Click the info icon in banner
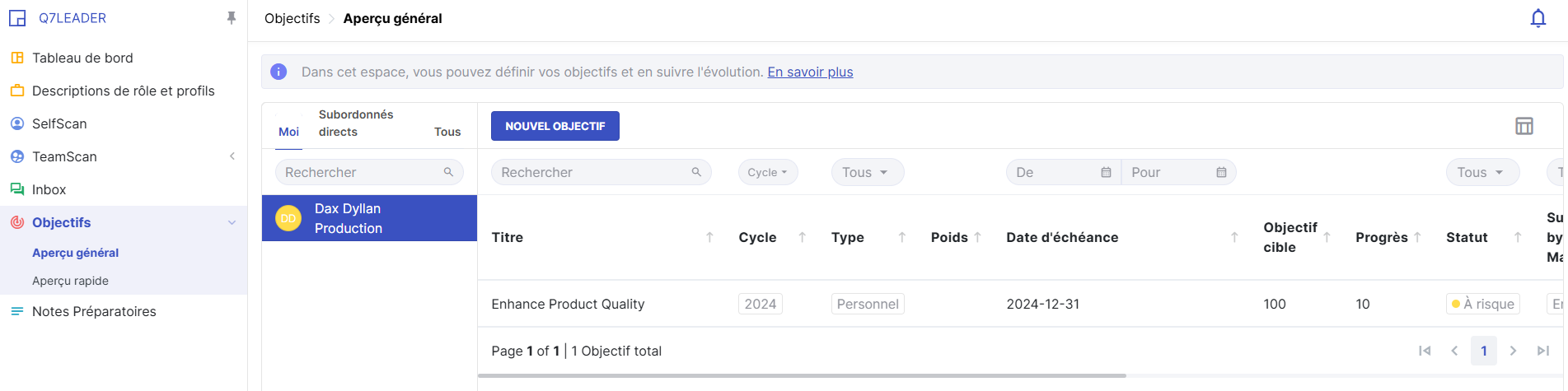 point(278,72)
